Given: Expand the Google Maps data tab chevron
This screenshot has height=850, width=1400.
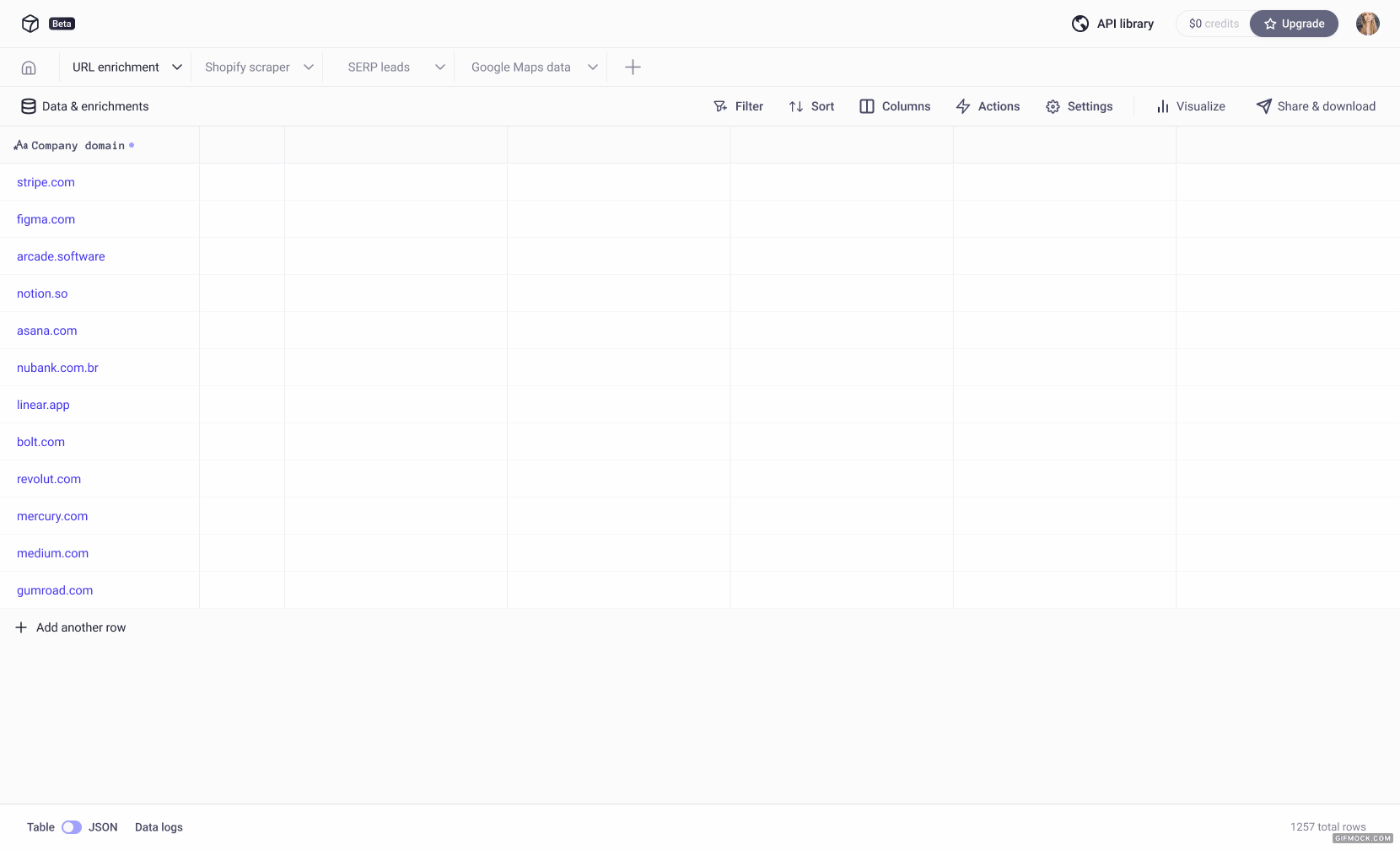Looking at the screenshot, I should [x=593, y=67].
